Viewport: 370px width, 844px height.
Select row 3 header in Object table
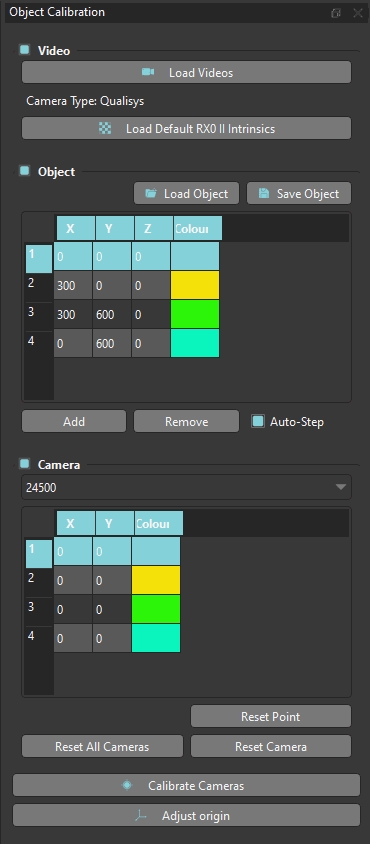point(39,314)
